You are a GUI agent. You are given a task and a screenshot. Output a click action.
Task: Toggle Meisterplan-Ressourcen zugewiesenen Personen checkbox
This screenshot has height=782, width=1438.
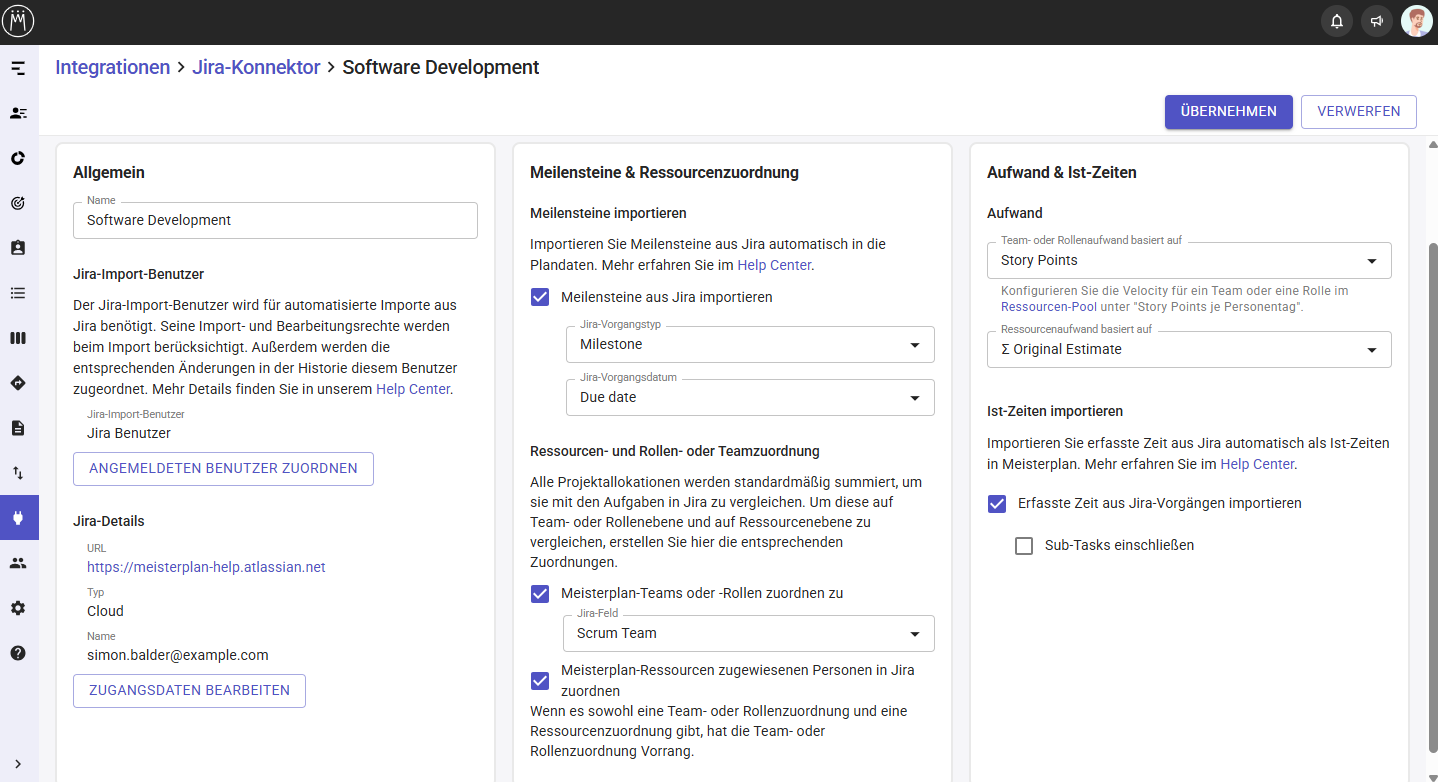[x=540, y=681]
